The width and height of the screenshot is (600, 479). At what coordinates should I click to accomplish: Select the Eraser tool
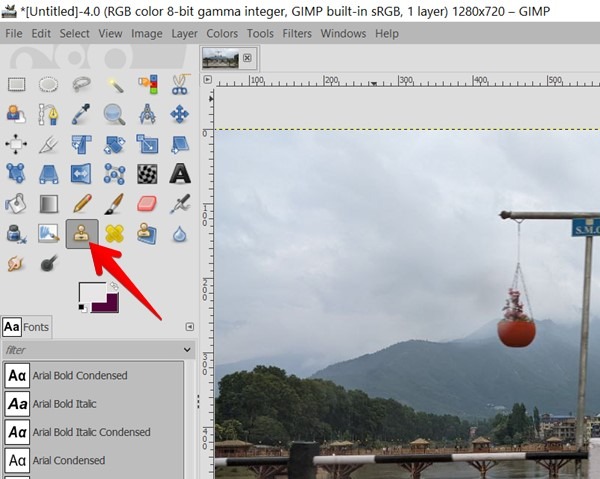coord(147,204)
